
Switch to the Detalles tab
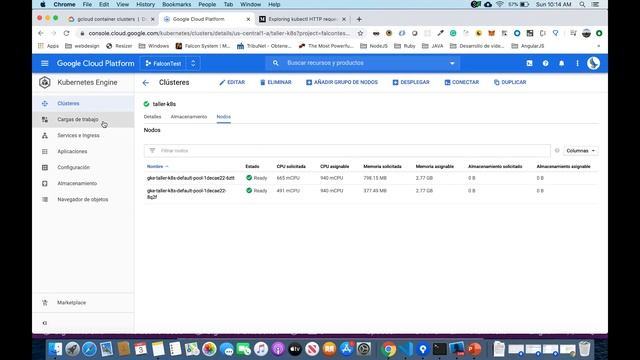[152, 117]
